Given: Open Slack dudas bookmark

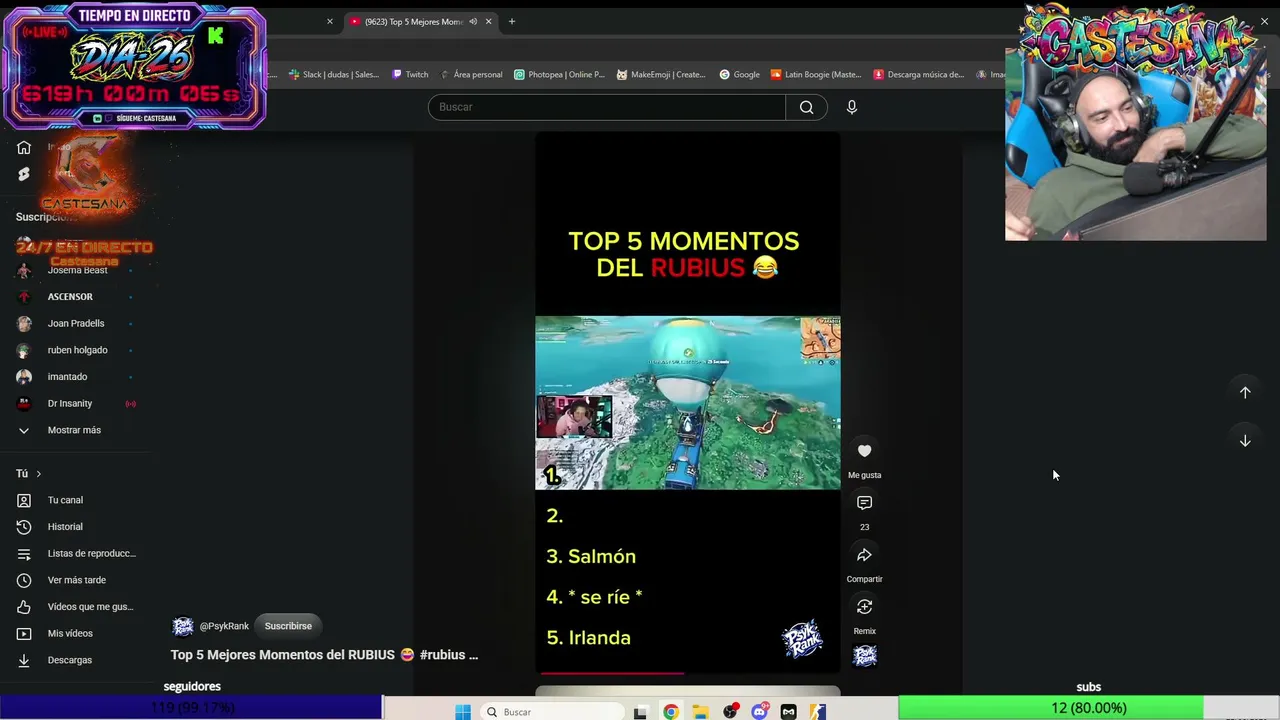Looking at the screenshot, I should tap(334, 74).
